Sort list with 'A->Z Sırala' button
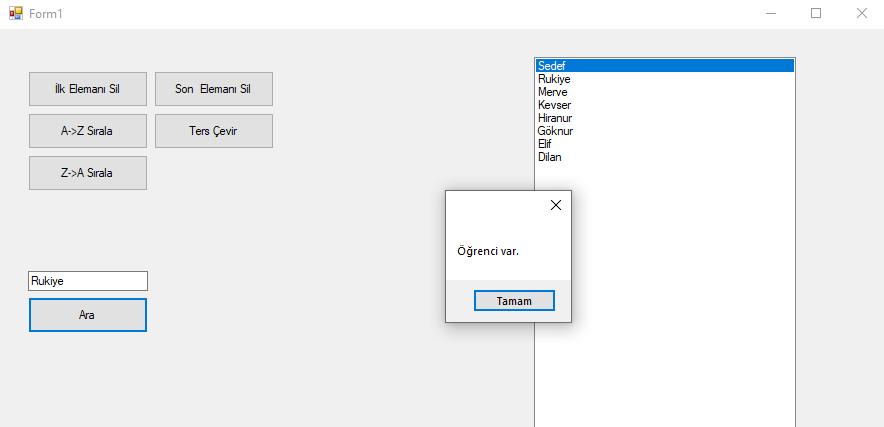Viewport: 884px width, 427px height. [88, 131]
